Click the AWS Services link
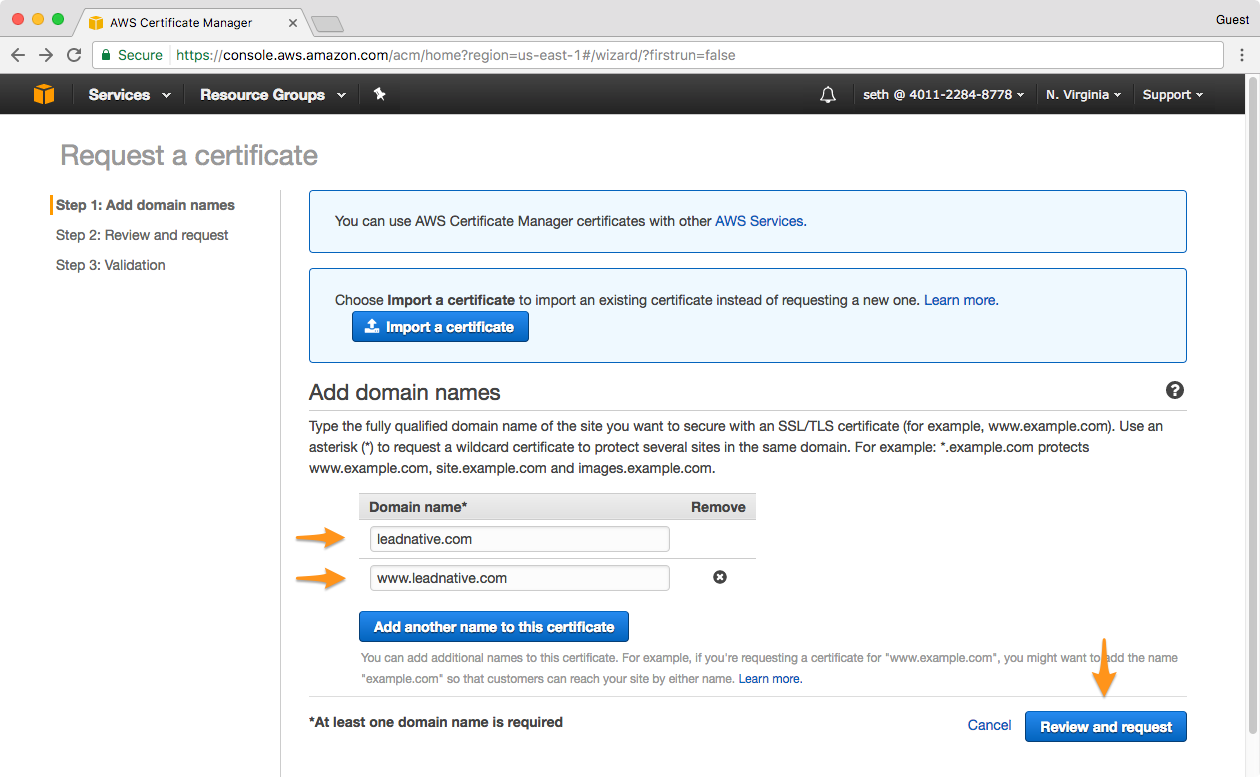Viewport: 1260px width, 777px height. 760,221
